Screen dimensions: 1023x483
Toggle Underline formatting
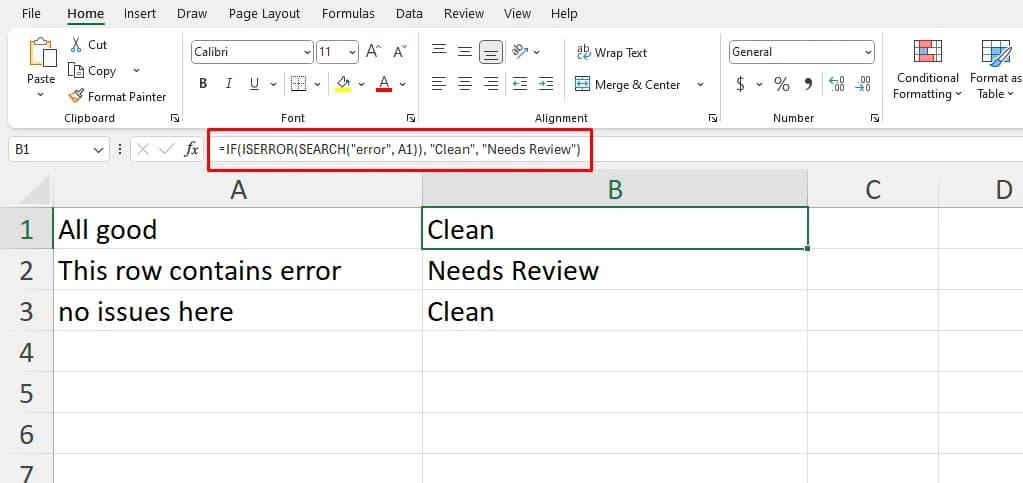pyautogui.click(x=254, y=84)
